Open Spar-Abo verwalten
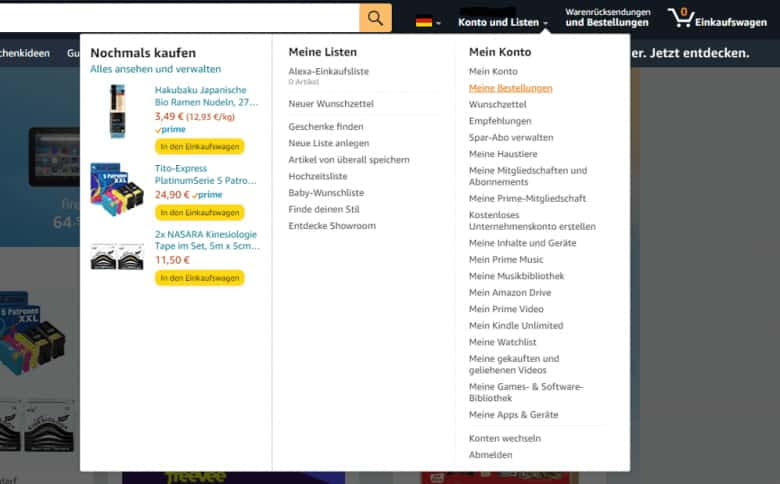The image size is (780, 484). point(511,137)
